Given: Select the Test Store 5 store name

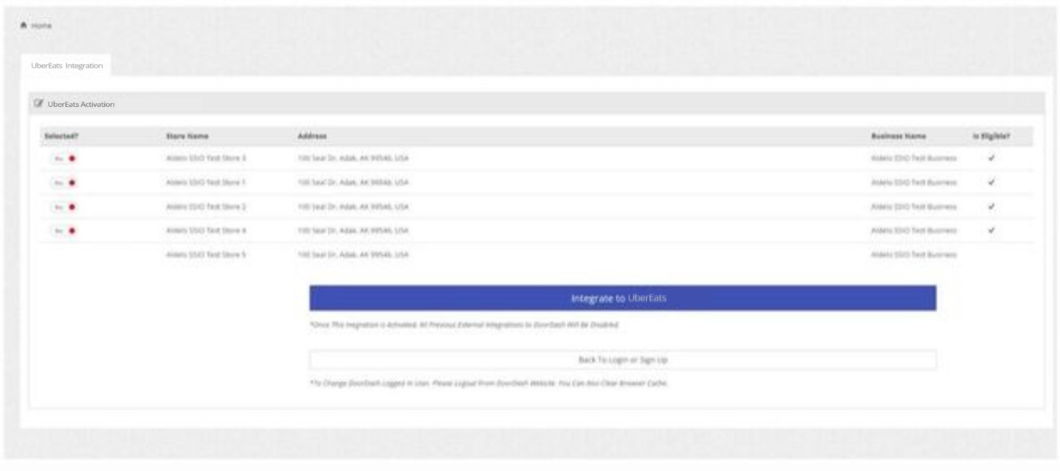Looking at the screenshot, I should coord(206,255).
